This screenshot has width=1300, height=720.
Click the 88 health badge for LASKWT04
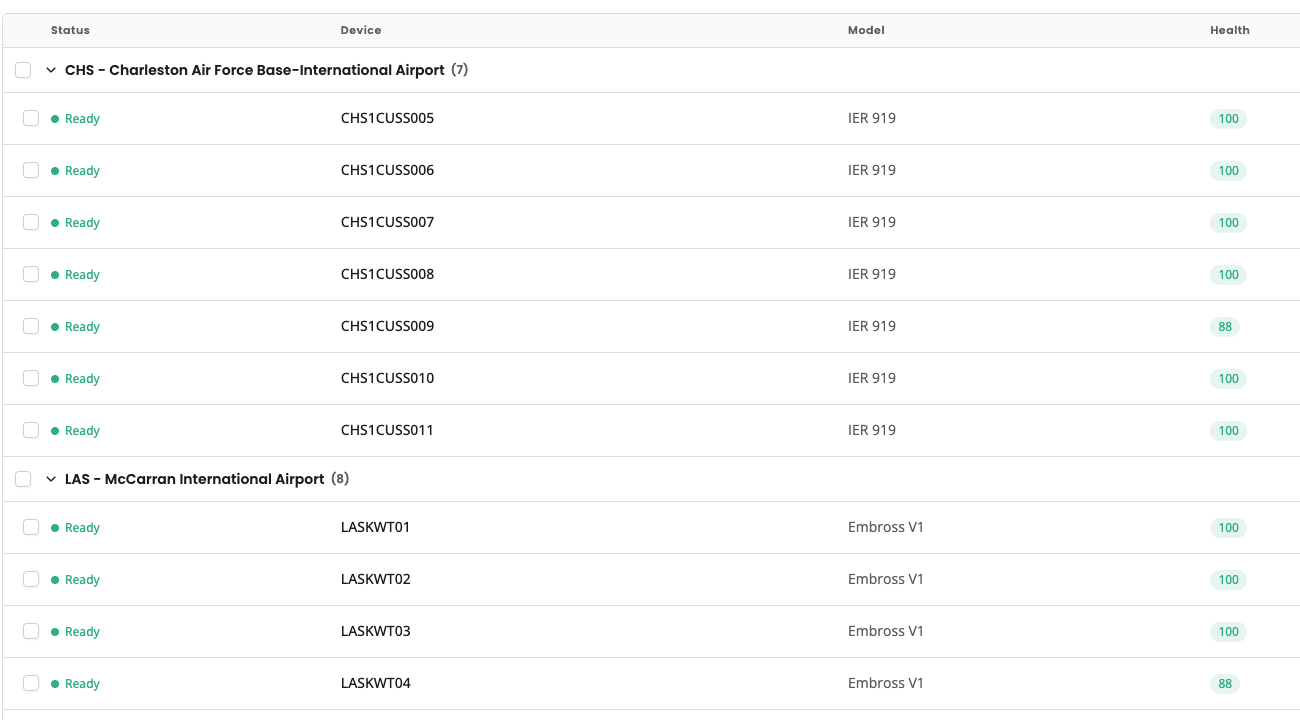pyautogui.click(x=1225, y=683)
